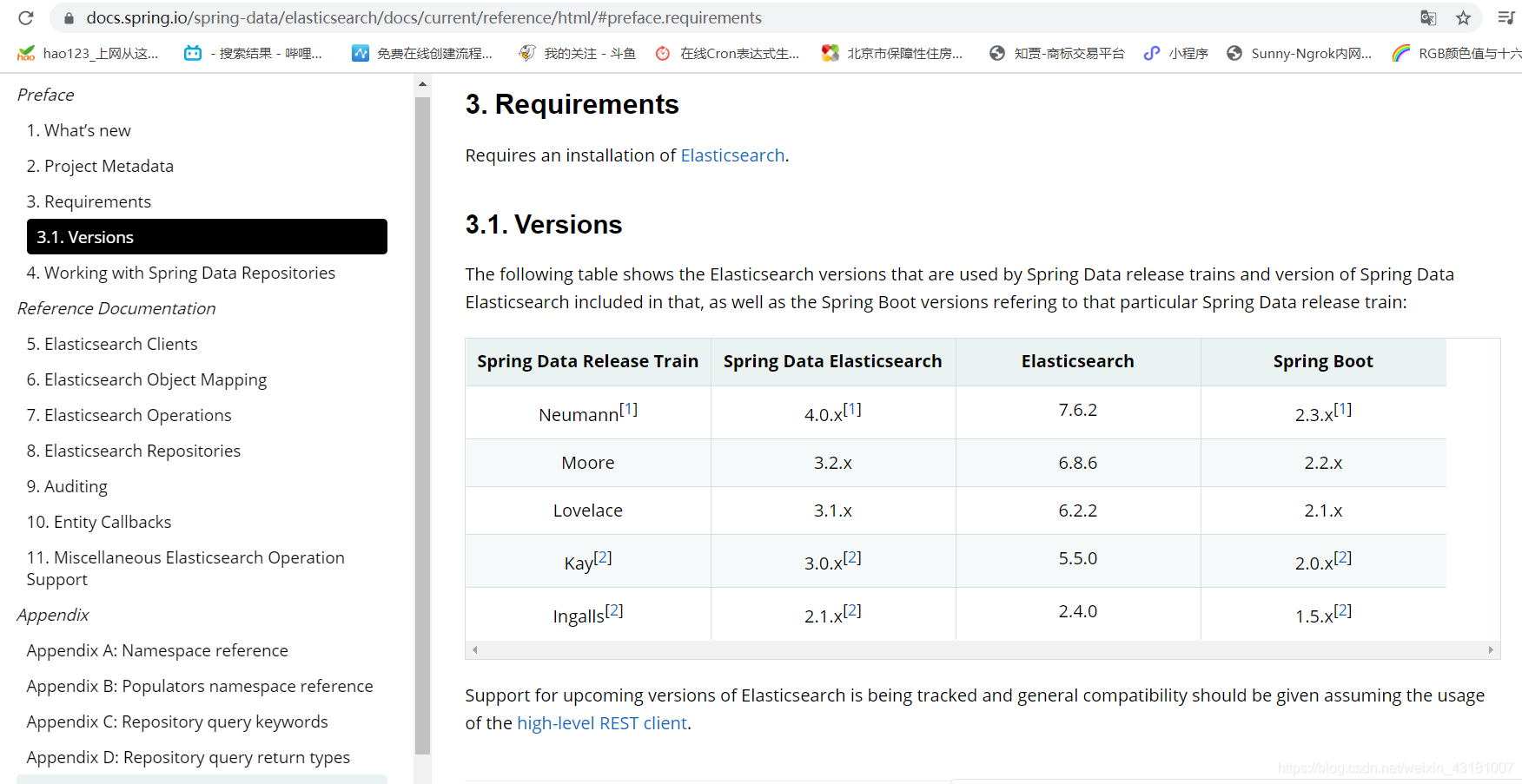This screenshot has height=784, width=1522.
Task: Click footnote [2] beside 1.5.x
Action: [x=1342, y=610]
